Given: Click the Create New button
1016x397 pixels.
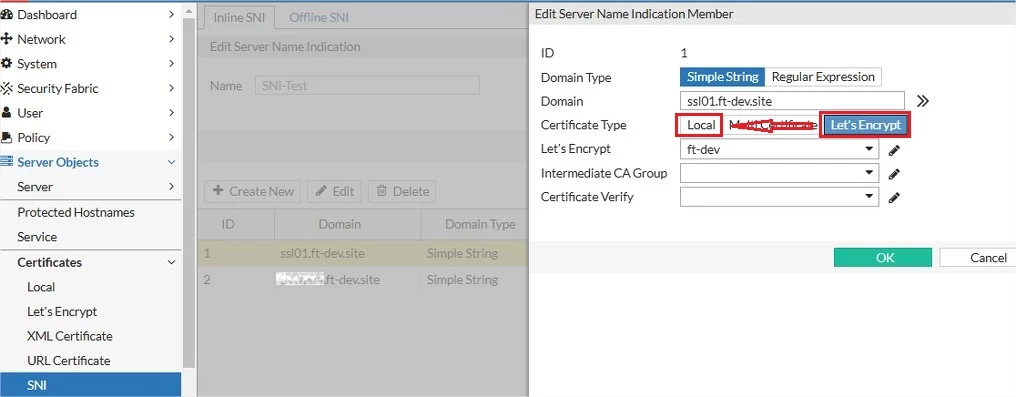Looking at the screenshot, I should (253, 191).
